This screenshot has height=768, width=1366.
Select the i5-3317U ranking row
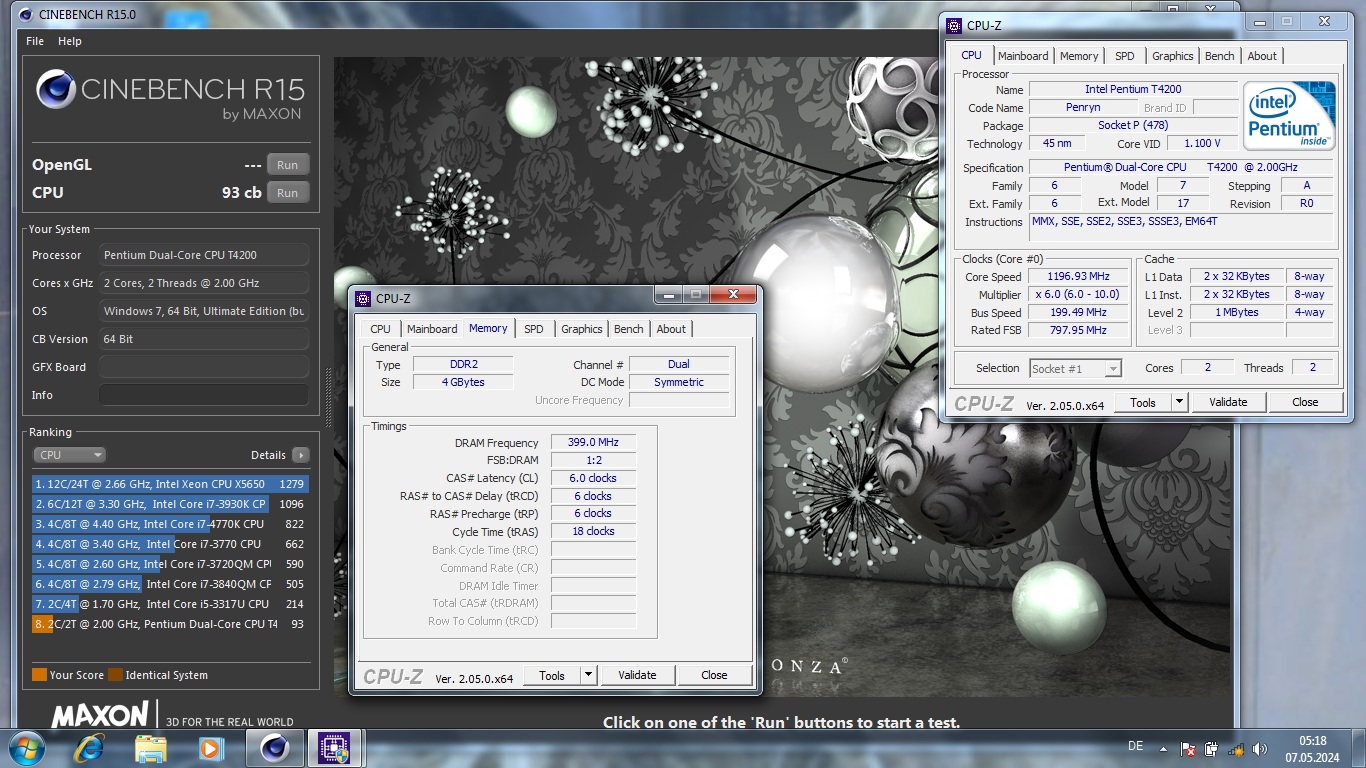[x=170, y=604]
